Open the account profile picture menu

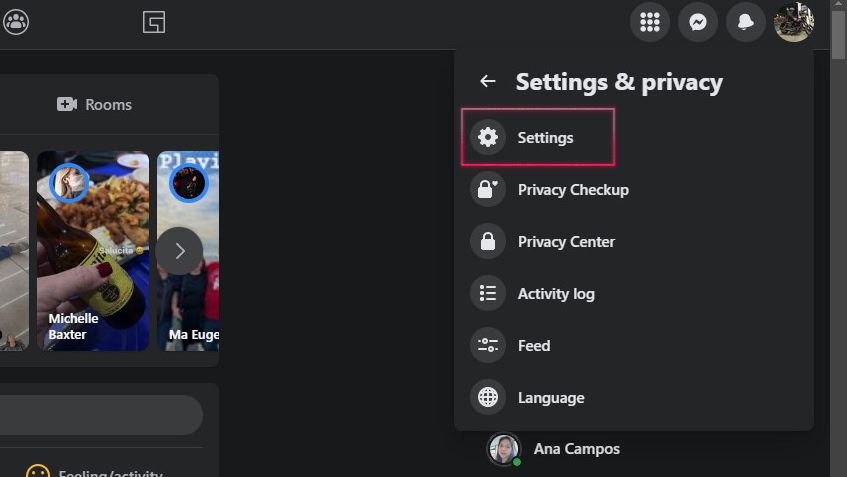pos(794,22)
